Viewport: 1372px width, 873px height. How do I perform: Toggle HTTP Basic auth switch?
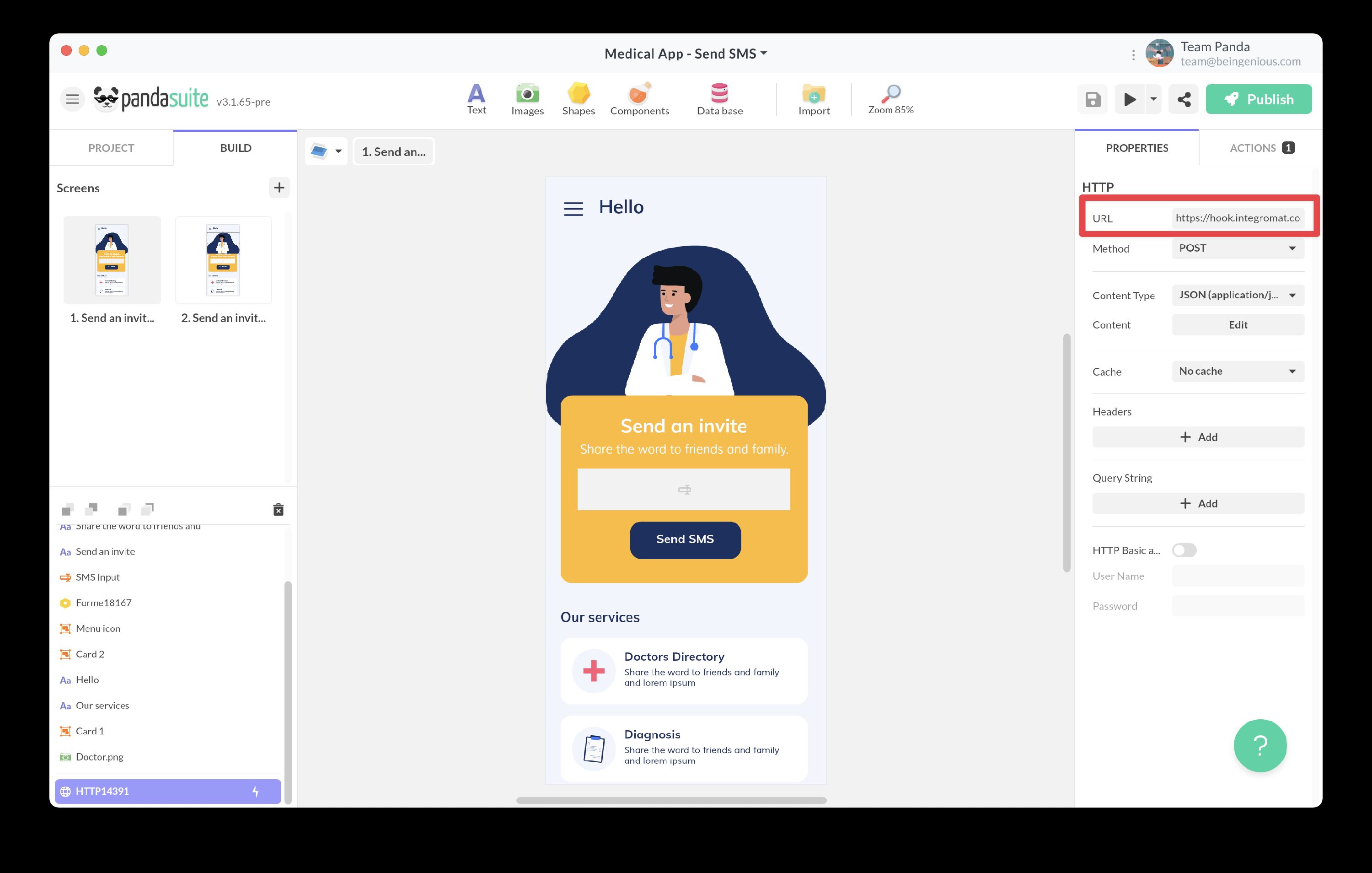pos(1184,550)
